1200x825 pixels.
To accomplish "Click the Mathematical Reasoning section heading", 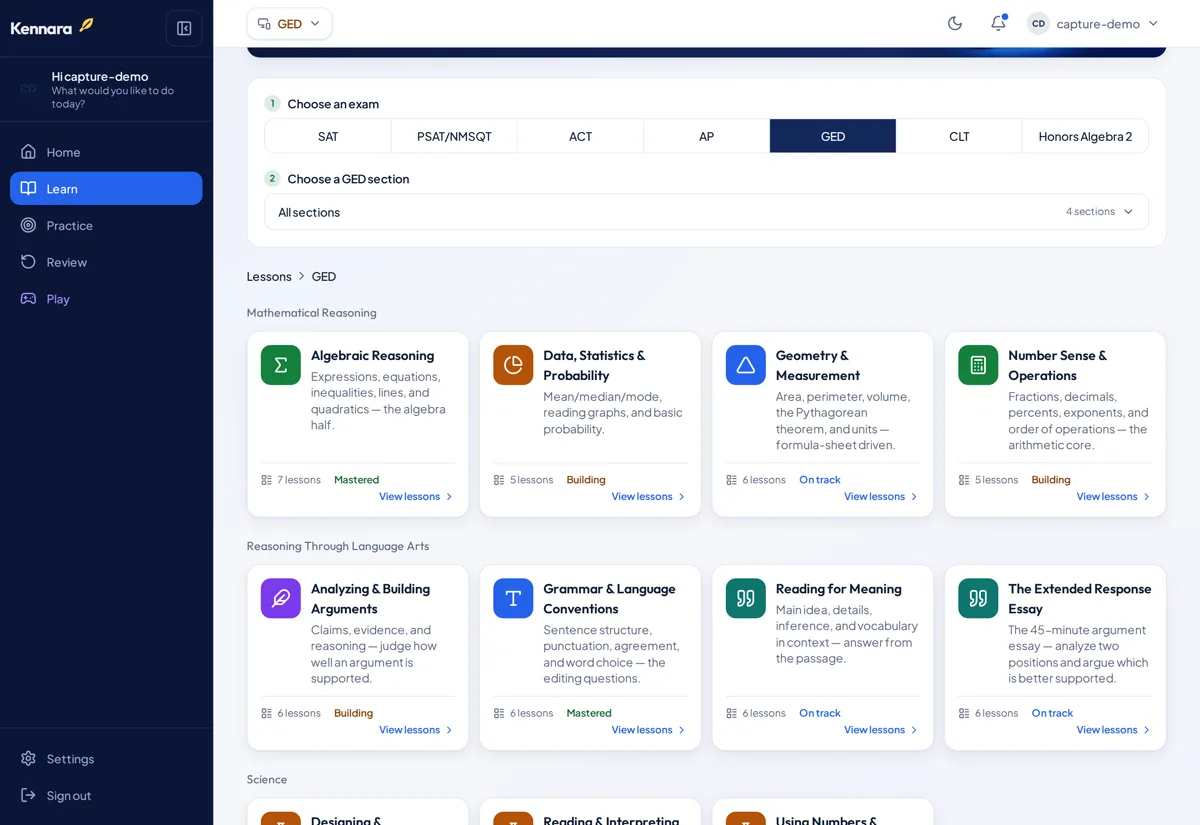I will (312, 313).
